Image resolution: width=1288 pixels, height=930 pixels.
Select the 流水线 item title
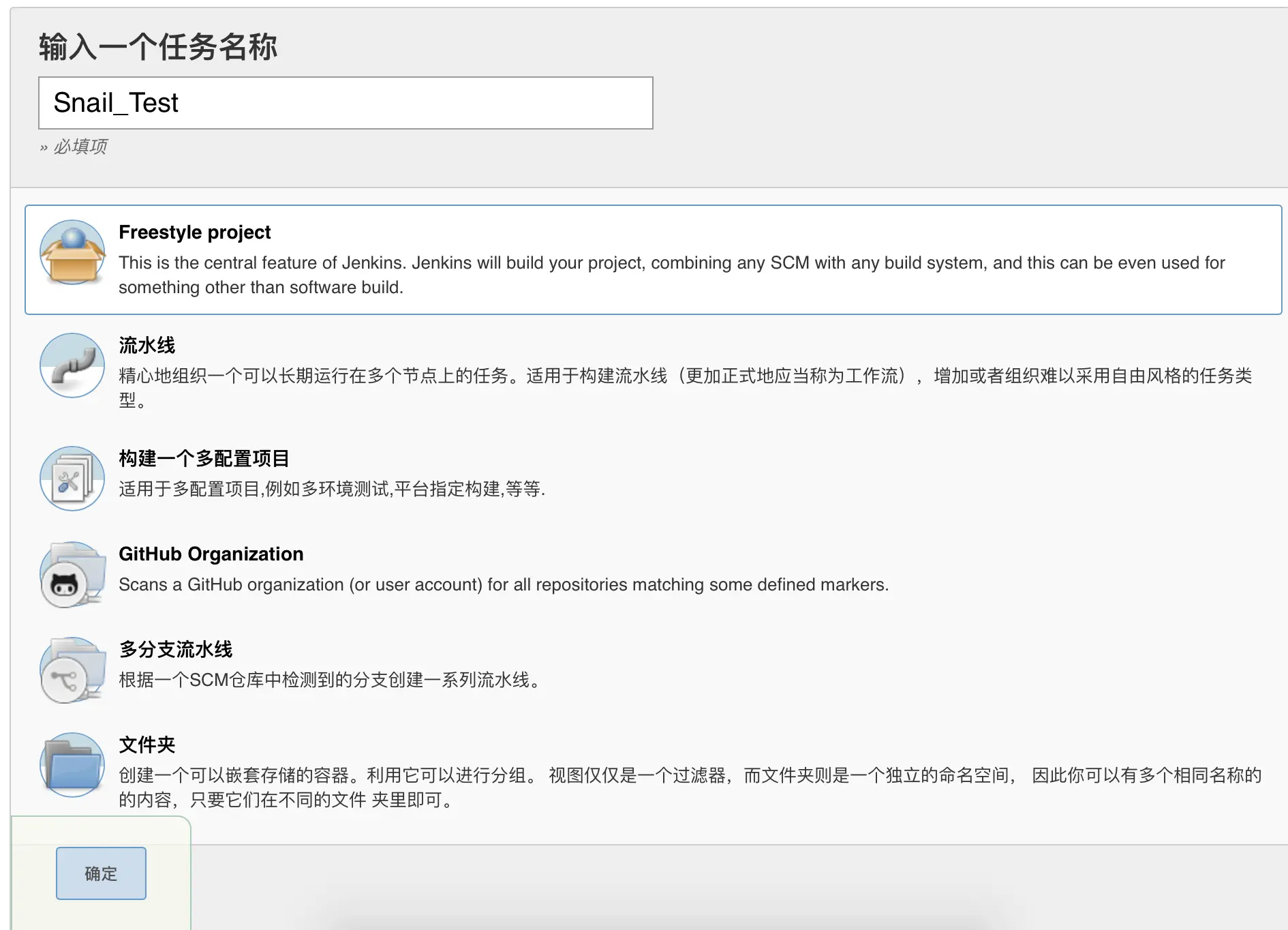[x=147, y=346]
